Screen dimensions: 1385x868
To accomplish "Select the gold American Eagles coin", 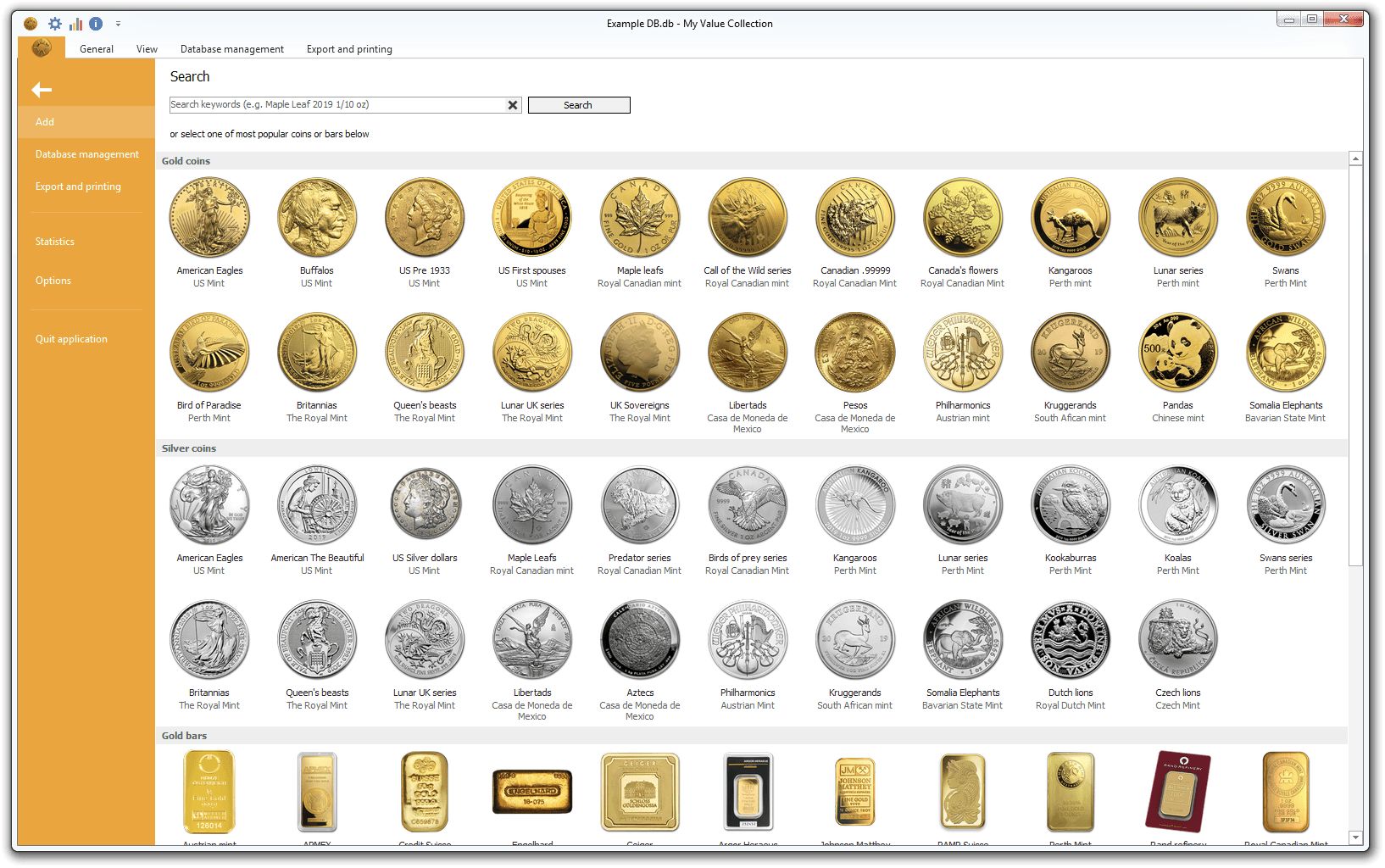I will pos(209,218).
